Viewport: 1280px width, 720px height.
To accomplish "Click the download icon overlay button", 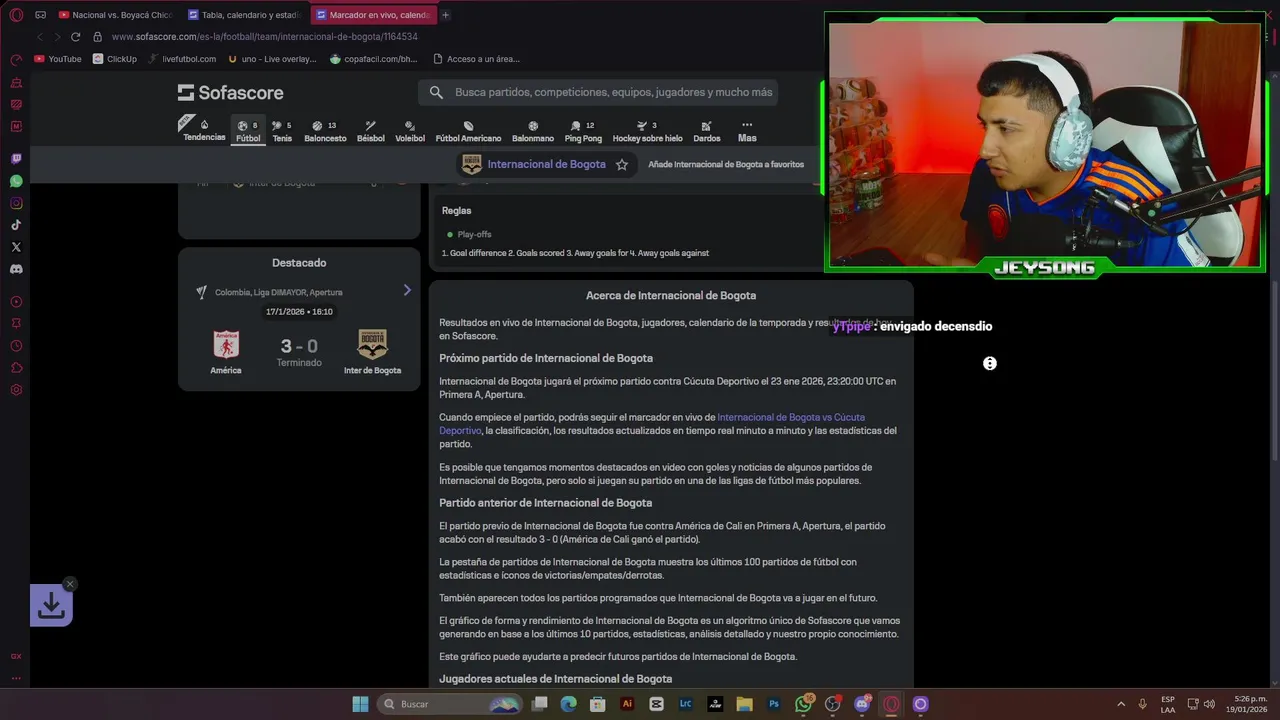I will click(51, 605).
